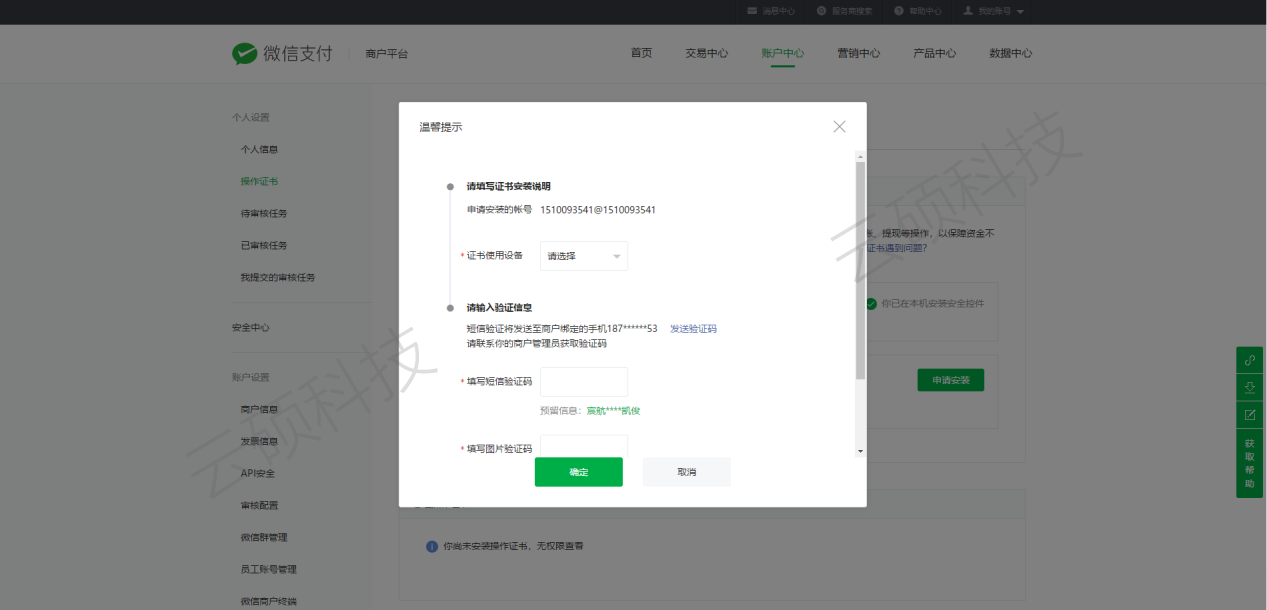Select 操作证书 in the left sidebar
The image size is (1267, 610).
(259, 181)
